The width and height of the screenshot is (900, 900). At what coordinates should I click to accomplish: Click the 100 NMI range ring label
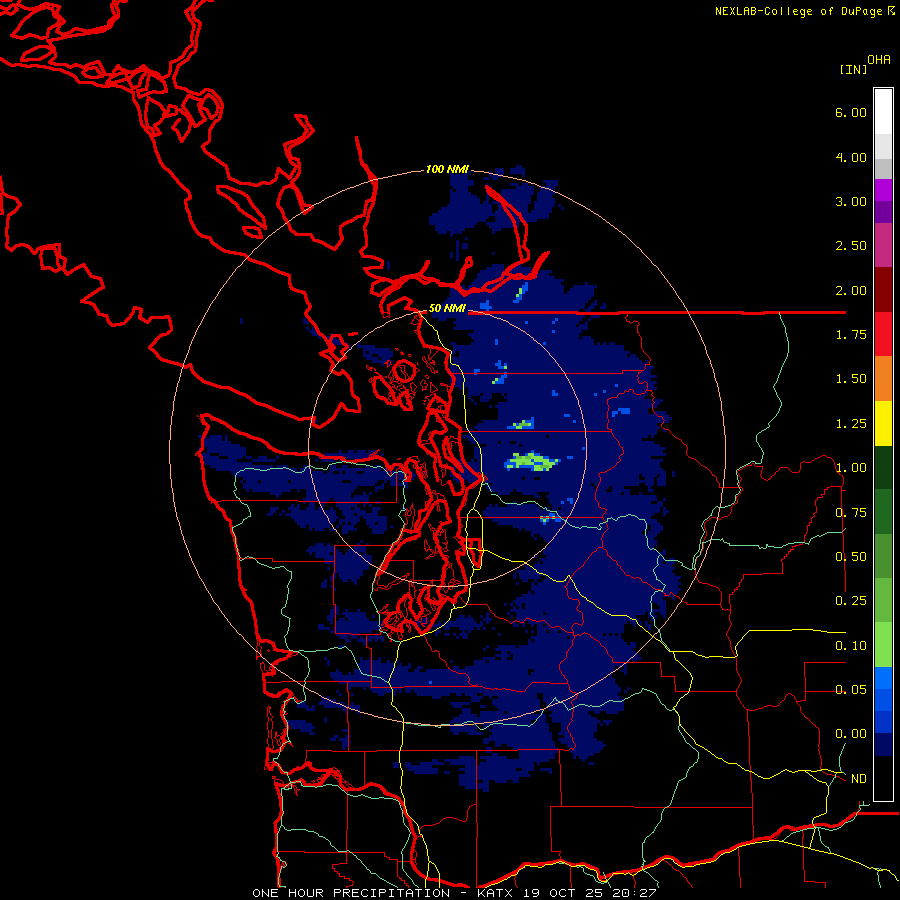[x=447, y=169]
